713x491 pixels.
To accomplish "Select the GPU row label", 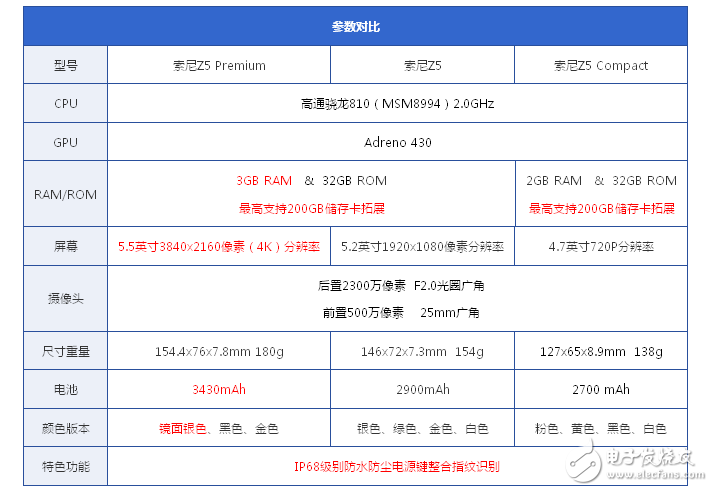I will click(x=65, y=142).
